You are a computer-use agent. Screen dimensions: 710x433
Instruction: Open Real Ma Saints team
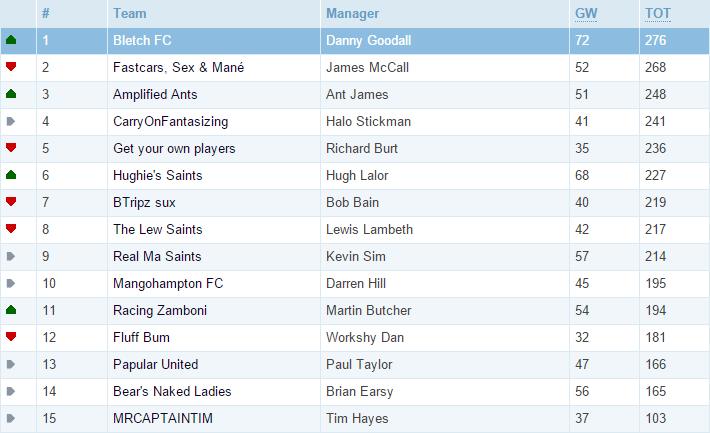pos(157,256)
